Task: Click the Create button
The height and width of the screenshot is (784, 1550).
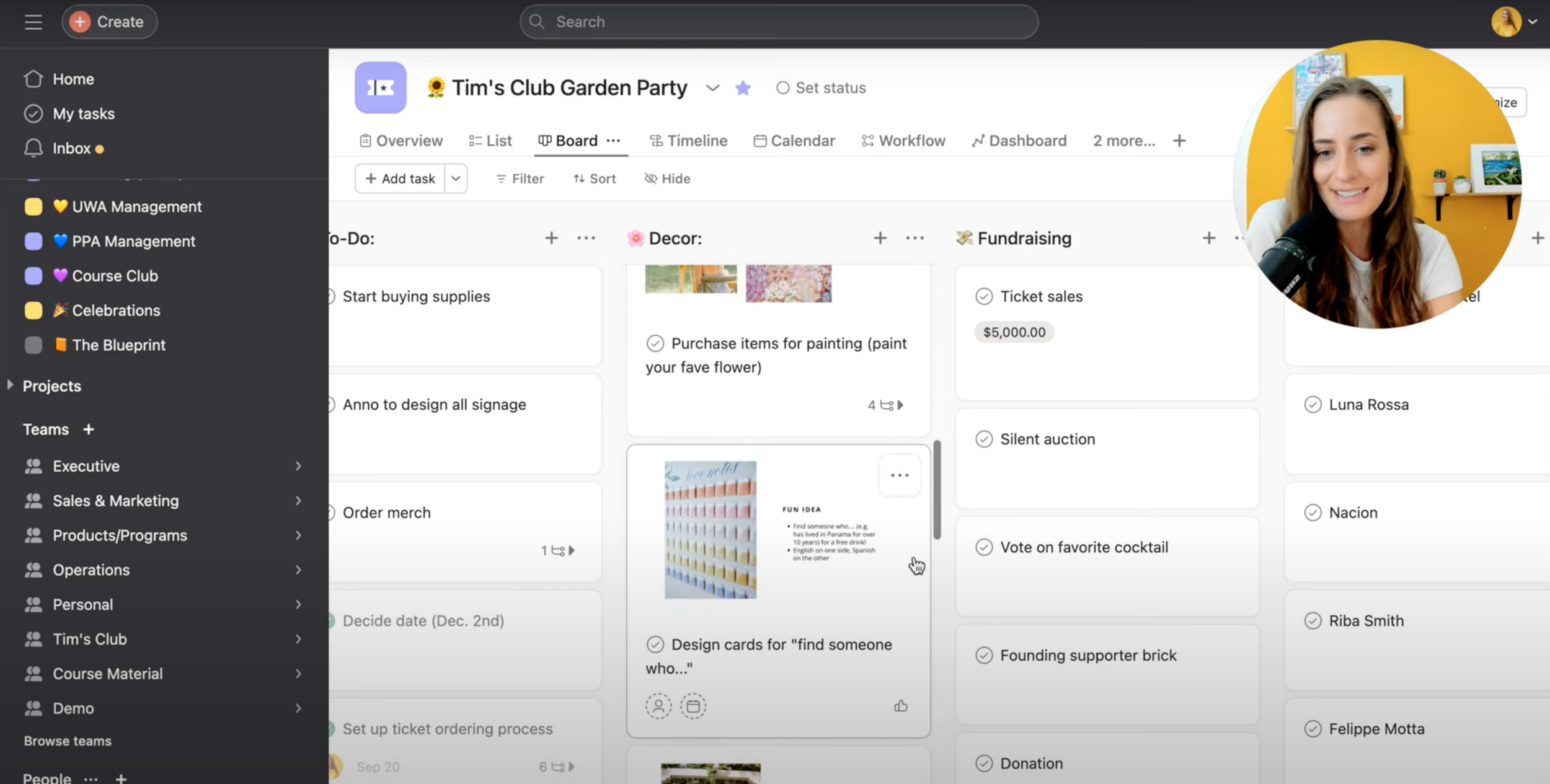Action: click(109, 22)
